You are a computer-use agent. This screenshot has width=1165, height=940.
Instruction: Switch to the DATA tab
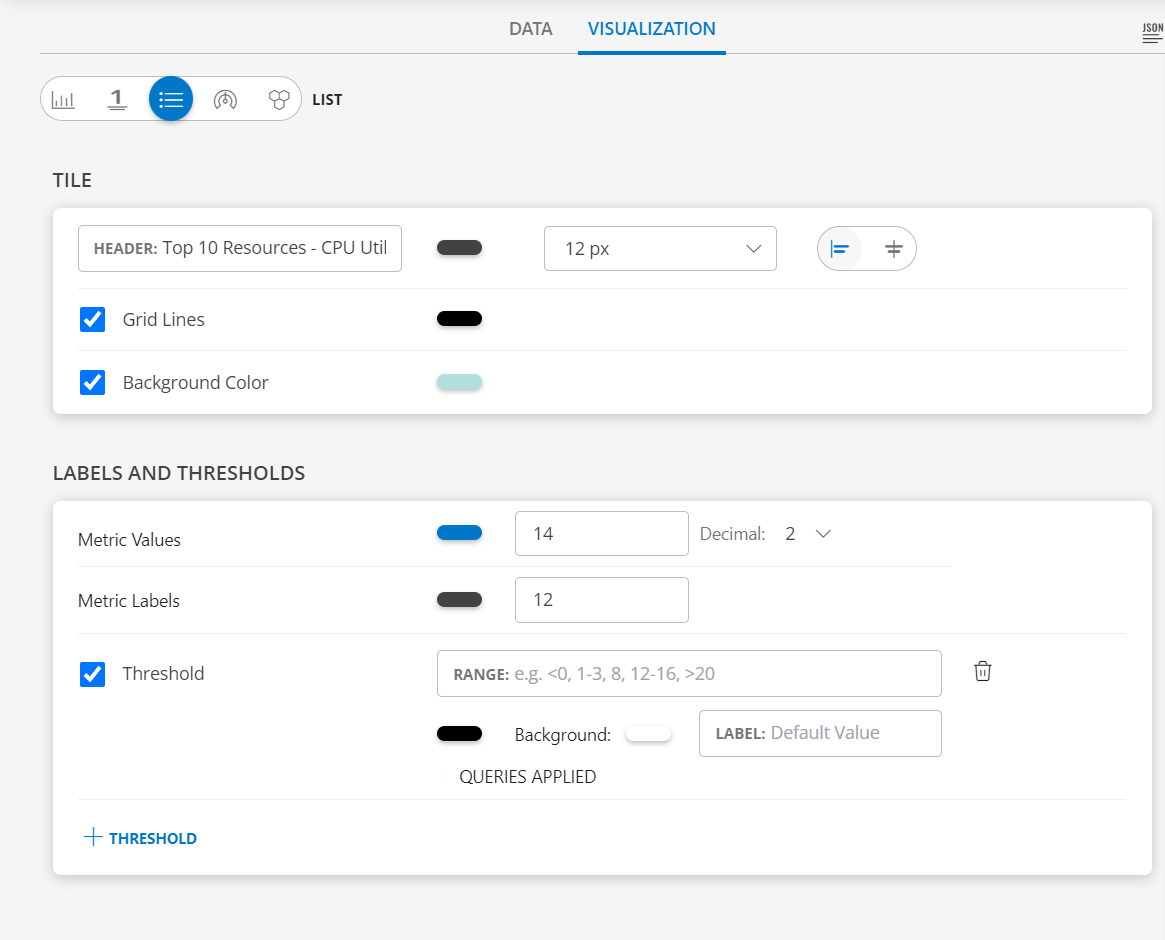(x=530, y=29)
